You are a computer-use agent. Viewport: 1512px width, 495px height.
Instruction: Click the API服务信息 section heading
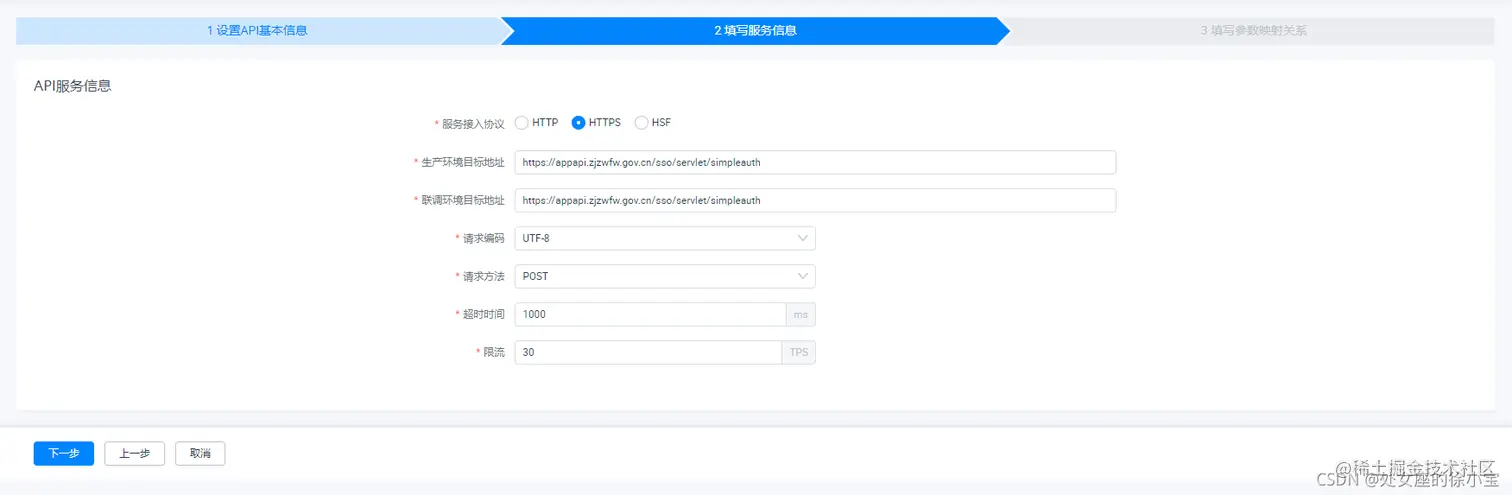(x=72, y=86)
